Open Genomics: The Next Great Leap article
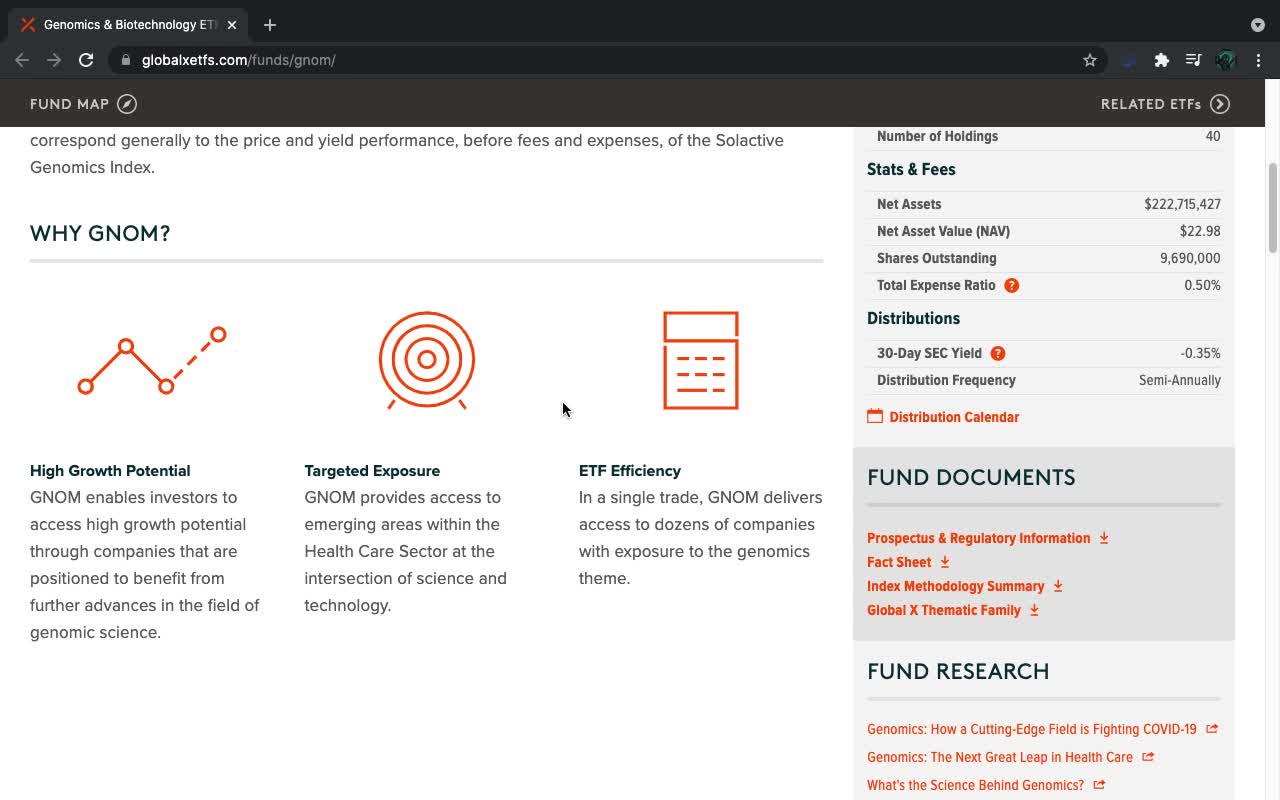 [1000, 757]
